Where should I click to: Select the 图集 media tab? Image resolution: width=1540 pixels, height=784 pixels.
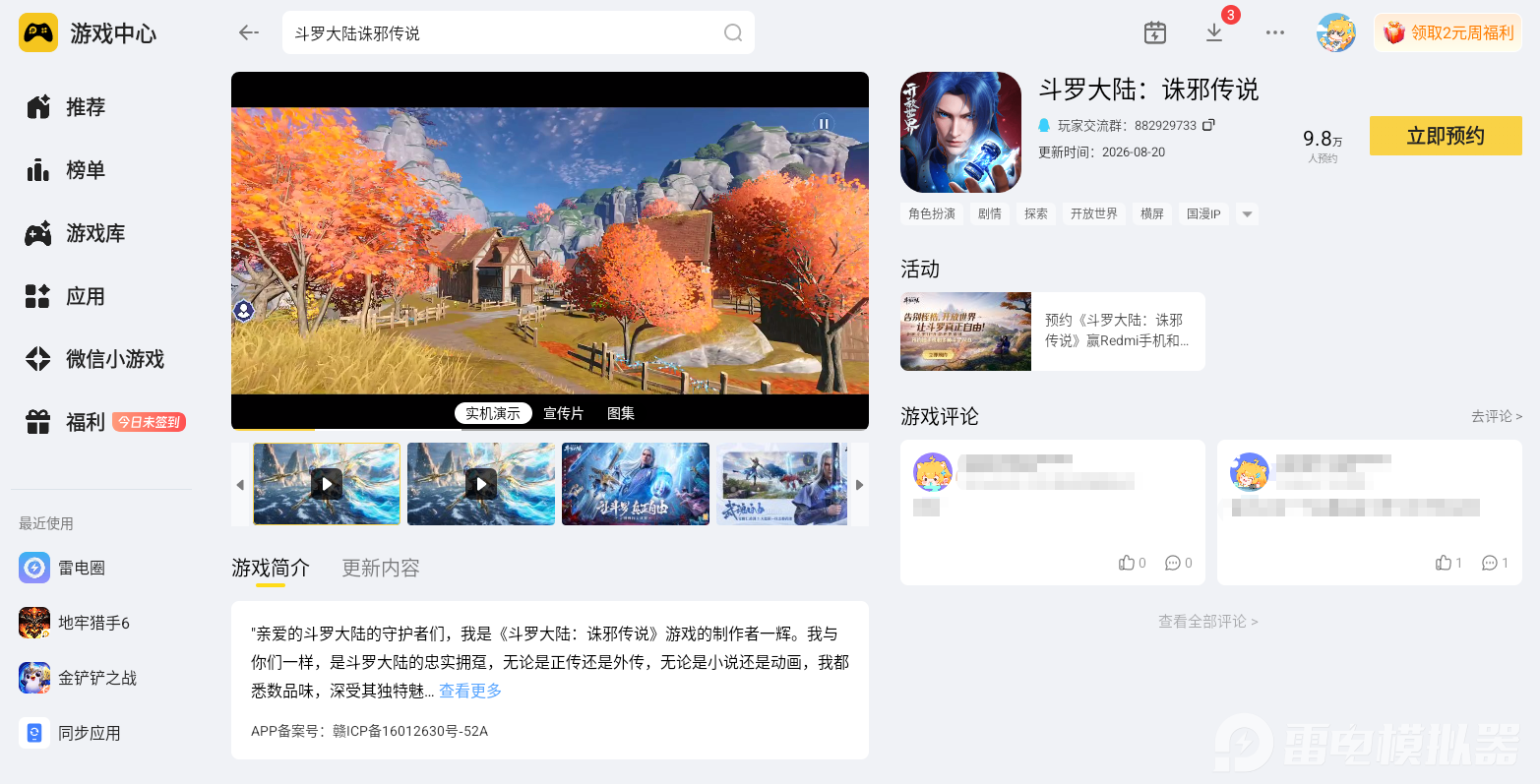[621, 413]
